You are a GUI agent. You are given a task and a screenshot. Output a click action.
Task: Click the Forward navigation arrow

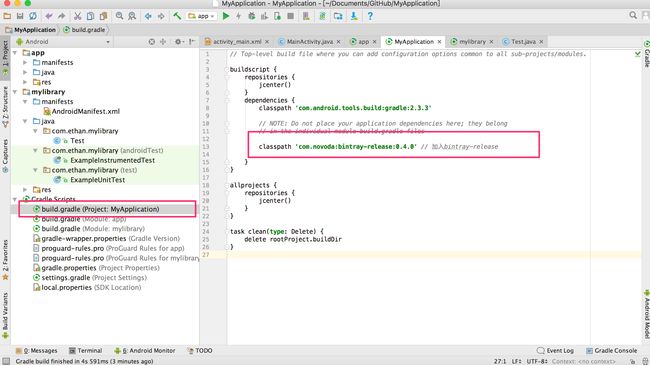(x=161, y=16)
